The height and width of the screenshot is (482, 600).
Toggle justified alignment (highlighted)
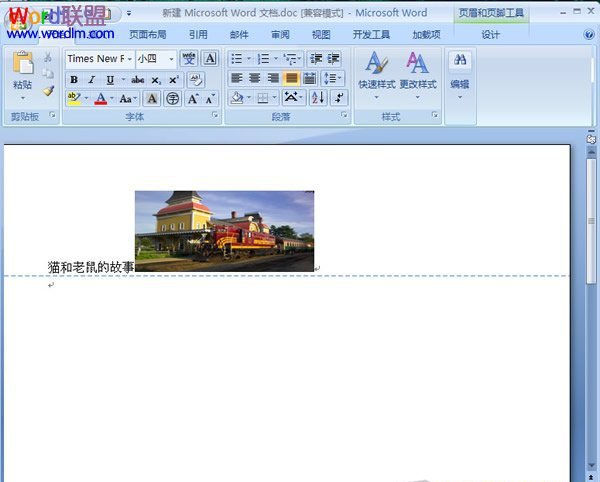click(292, 78)
